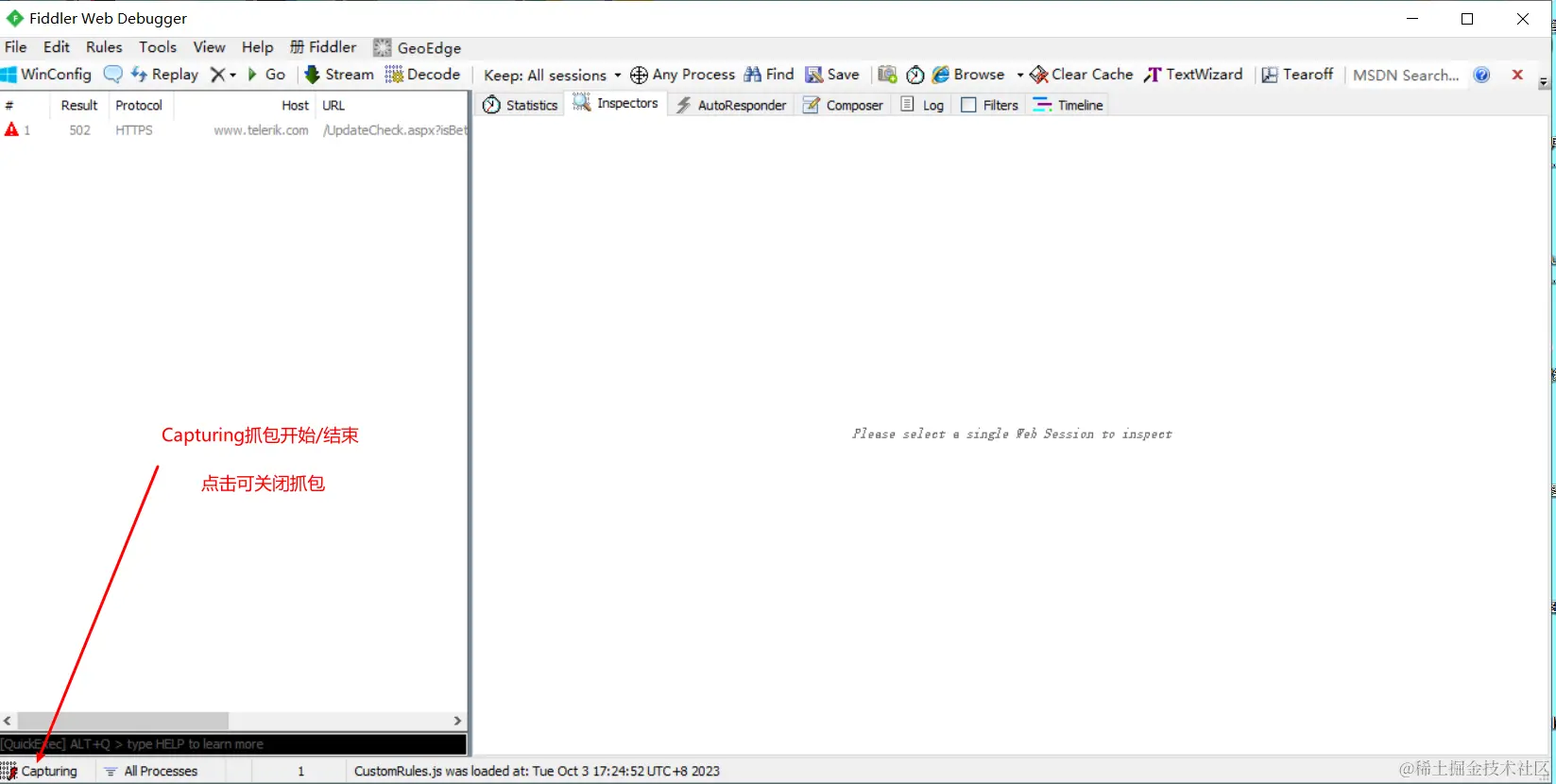Image resolution: width=1556 pixels, height=784 pixels.
Task: Open the Rules menu
Action: (104, 47)
